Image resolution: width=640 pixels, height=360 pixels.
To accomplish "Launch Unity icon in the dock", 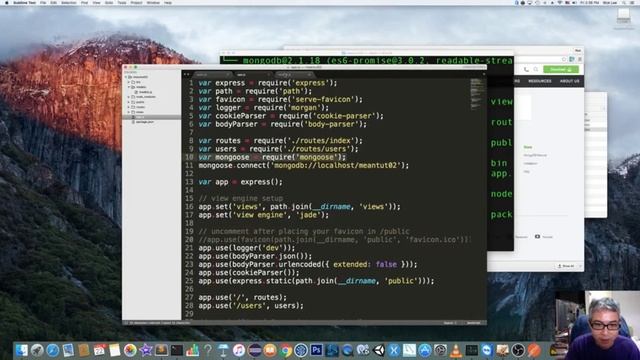I will click(x=379, y=350).
